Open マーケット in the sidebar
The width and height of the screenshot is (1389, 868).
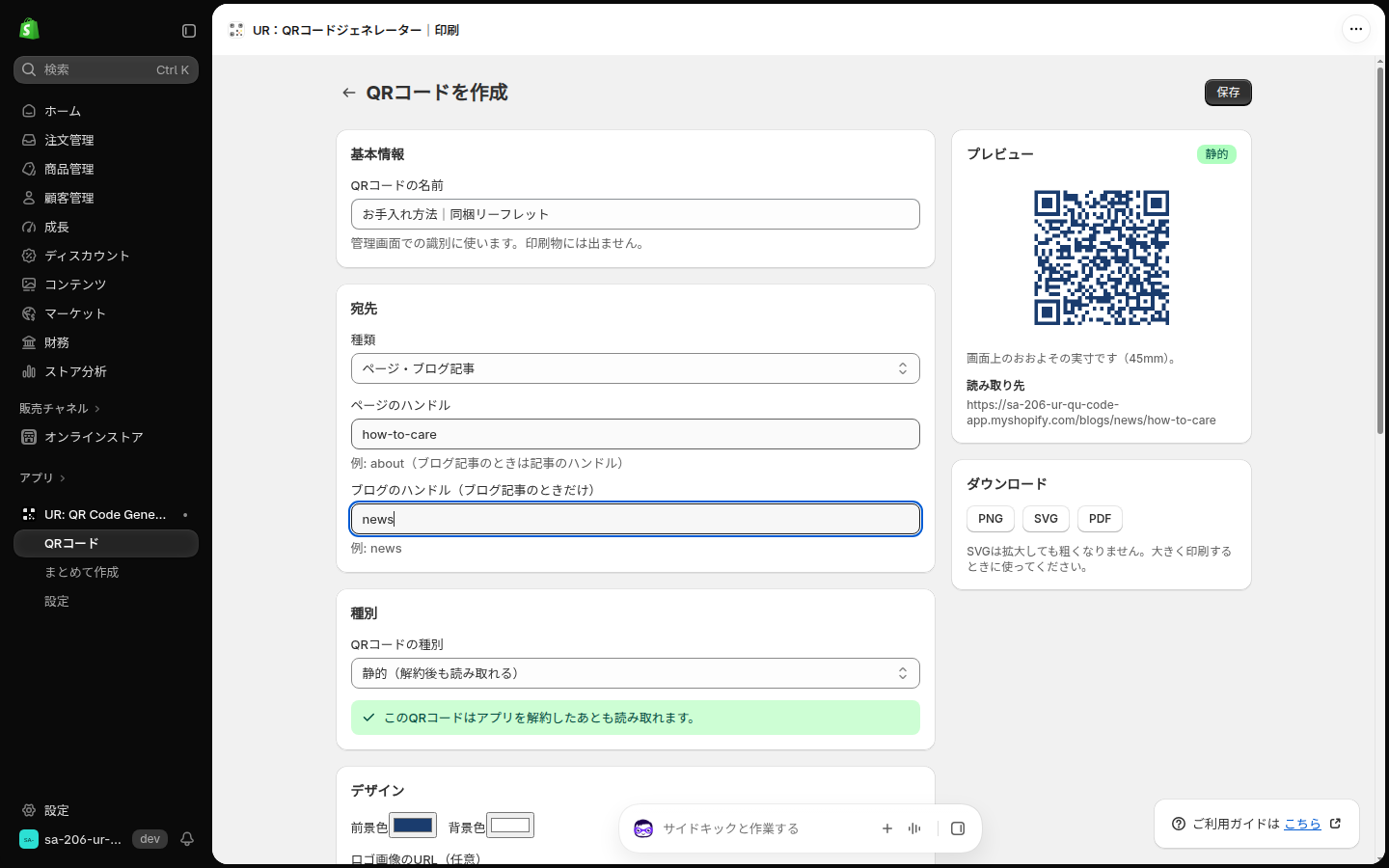(x=106, y=313)
